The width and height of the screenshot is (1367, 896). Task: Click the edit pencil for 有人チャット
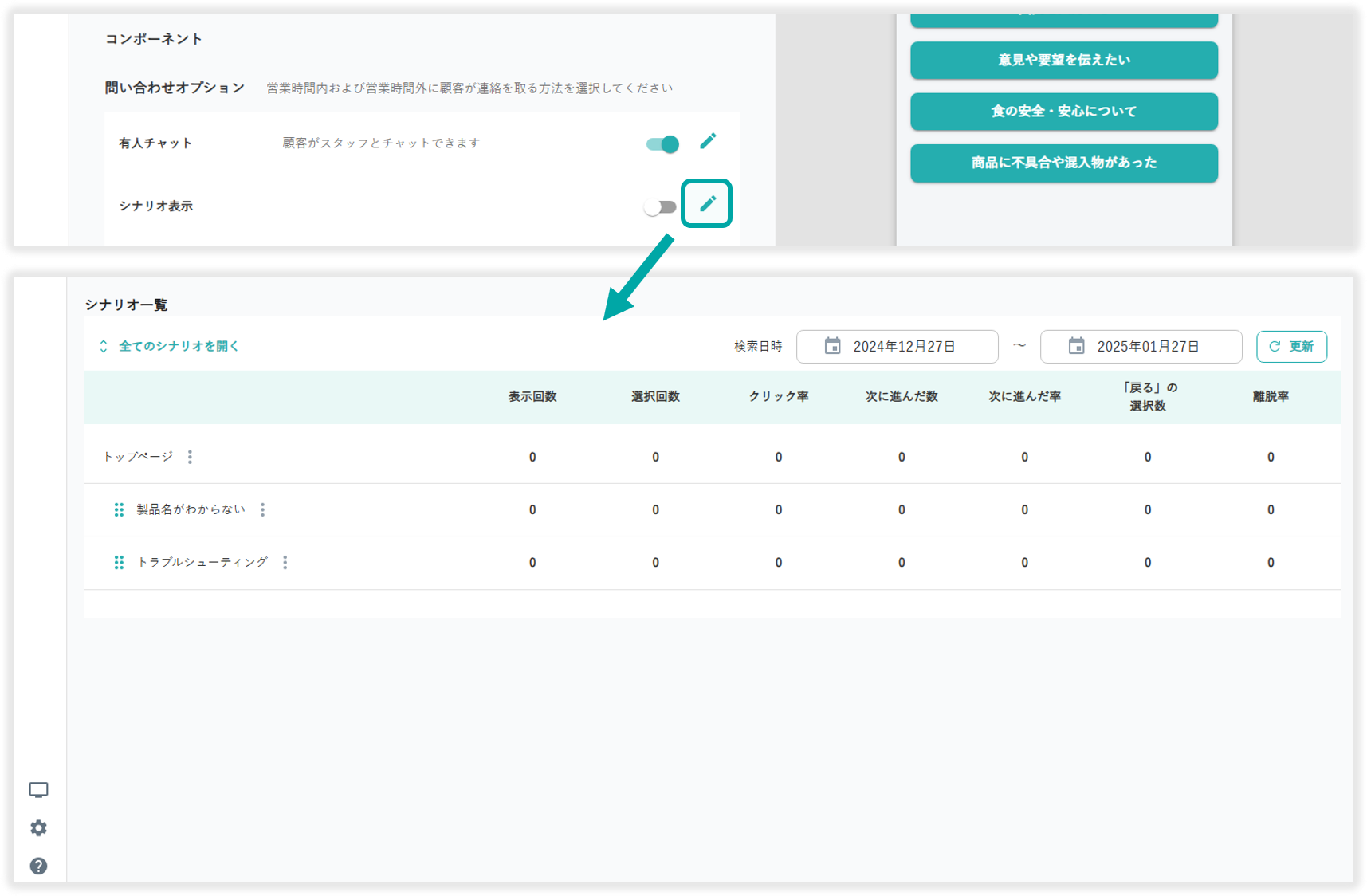[x=708, y=142]
